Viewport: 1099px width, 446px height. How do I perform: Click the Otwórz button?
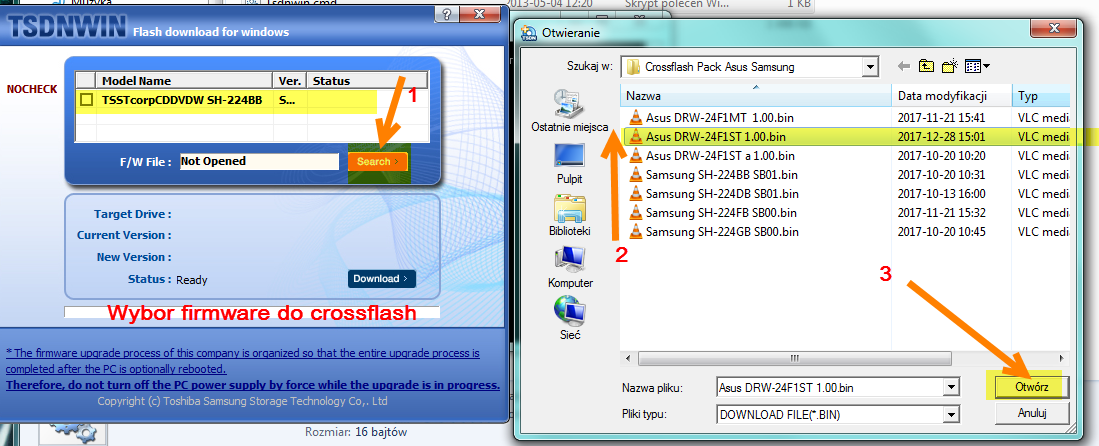[1031, 387]
